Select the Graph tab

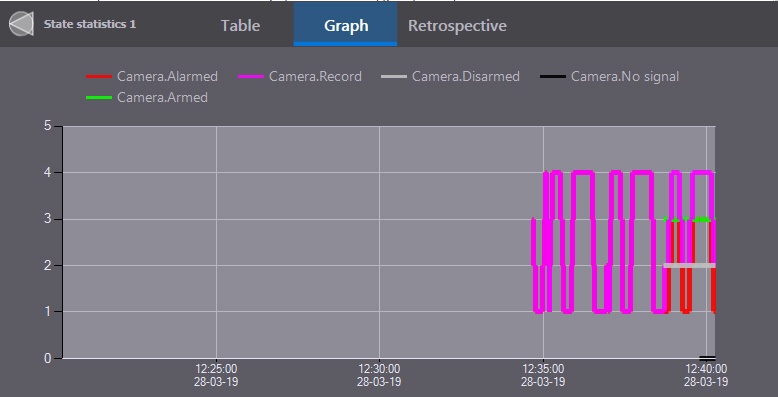coord(345,25)
